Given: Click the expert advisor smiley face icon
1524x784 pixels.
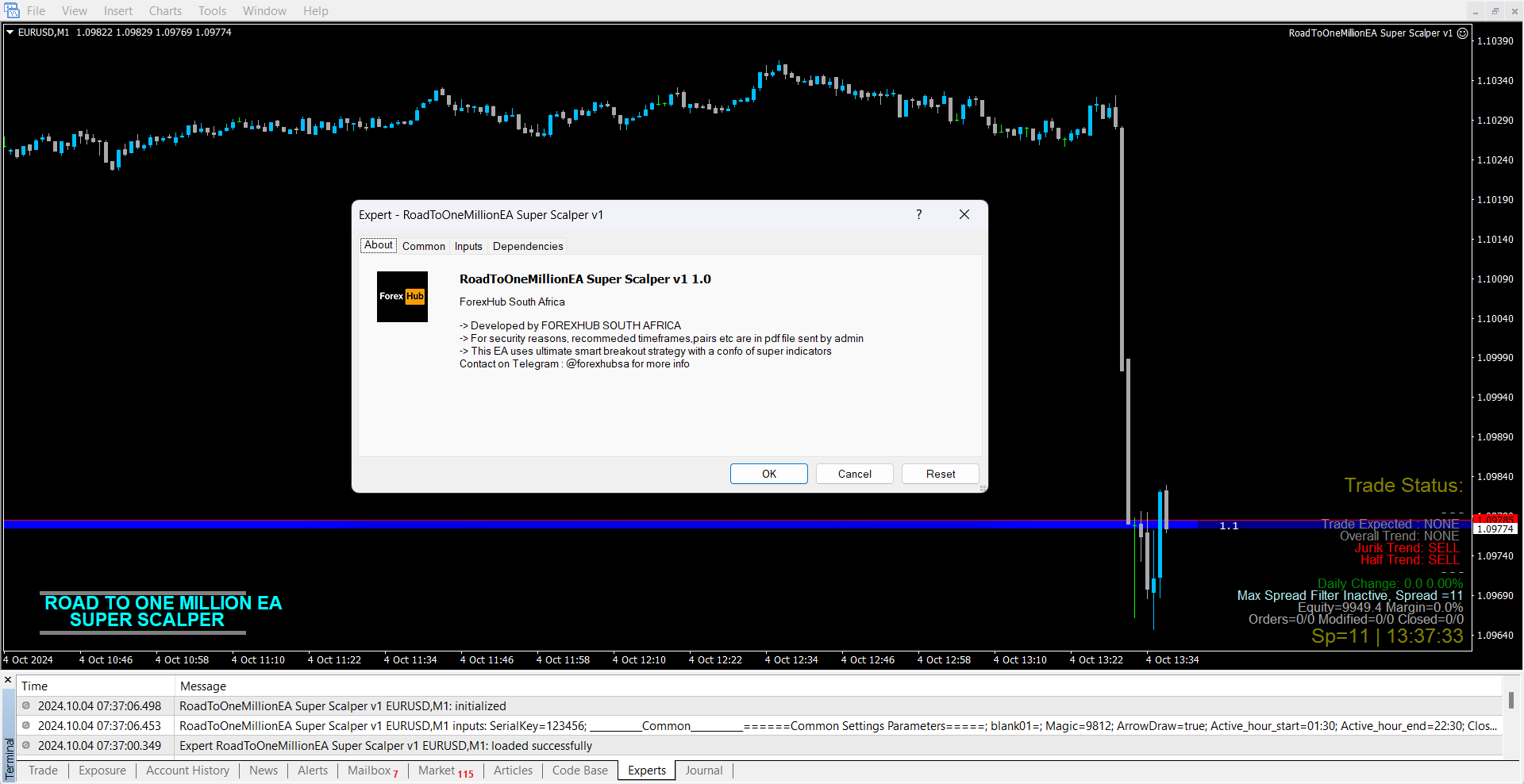Looking at the screenshot, I should pyautogui.click(x=1463, y=33).
